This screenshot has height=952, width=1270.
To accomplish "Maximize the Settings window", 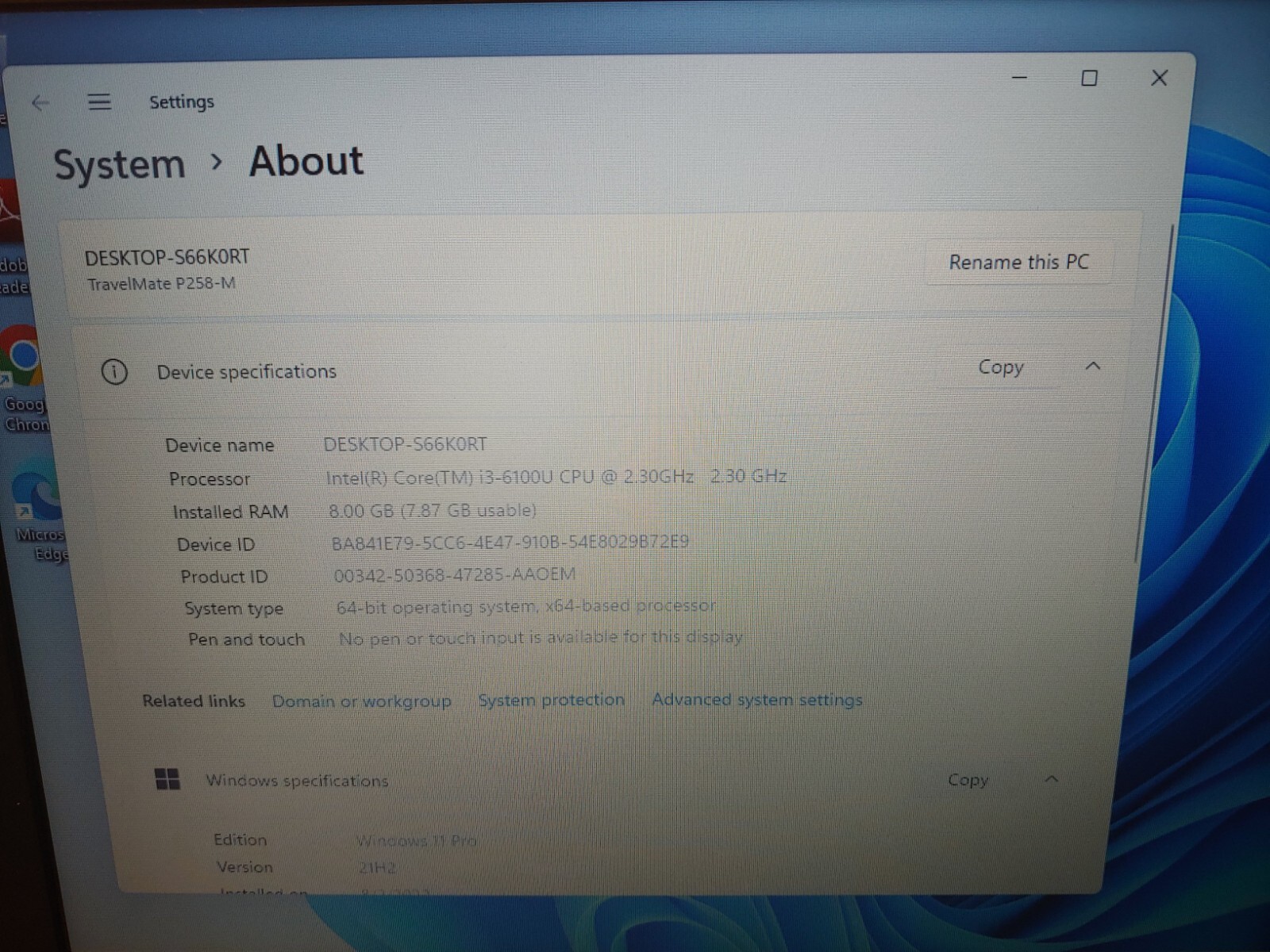I will pyautogui.click(x=1090, y=78).
